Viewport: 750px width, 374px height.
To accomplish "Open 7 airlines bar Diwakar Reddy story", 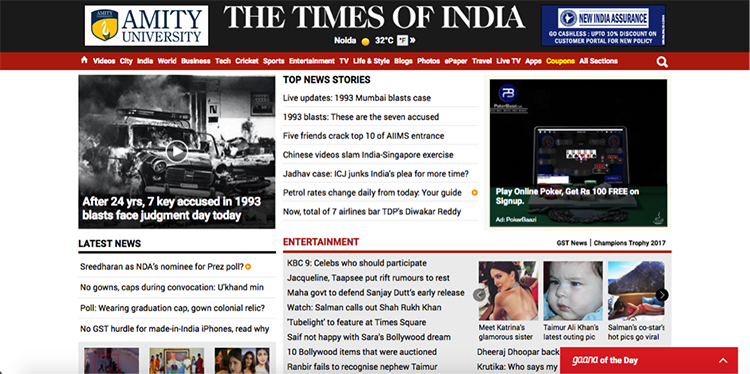I will [372, 211].
